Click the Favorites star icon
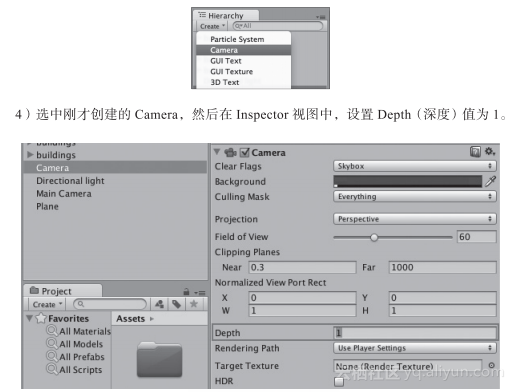 coord(41,318)
